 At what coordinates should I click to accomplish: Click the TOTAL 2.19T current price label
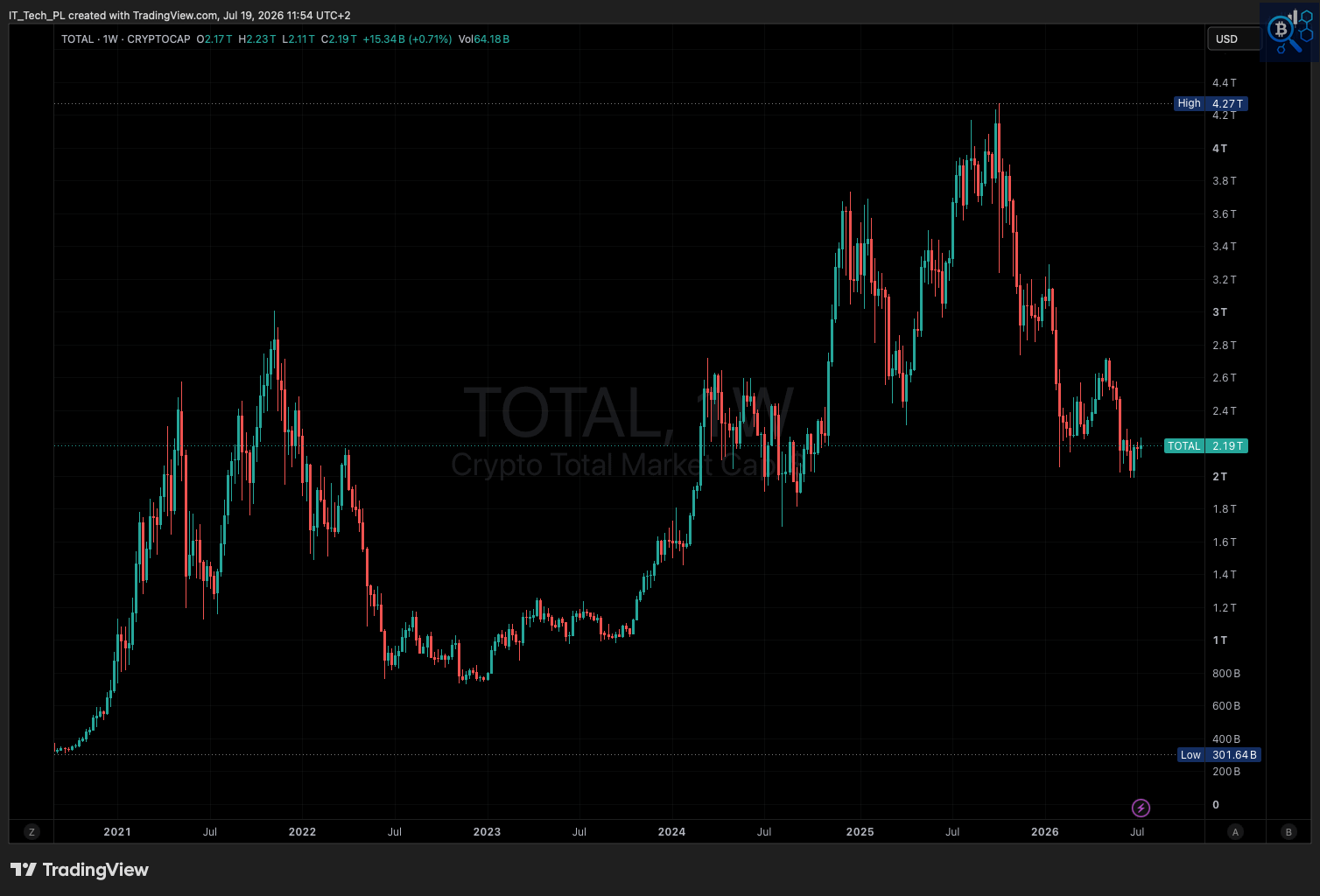tap(1206, 446)
